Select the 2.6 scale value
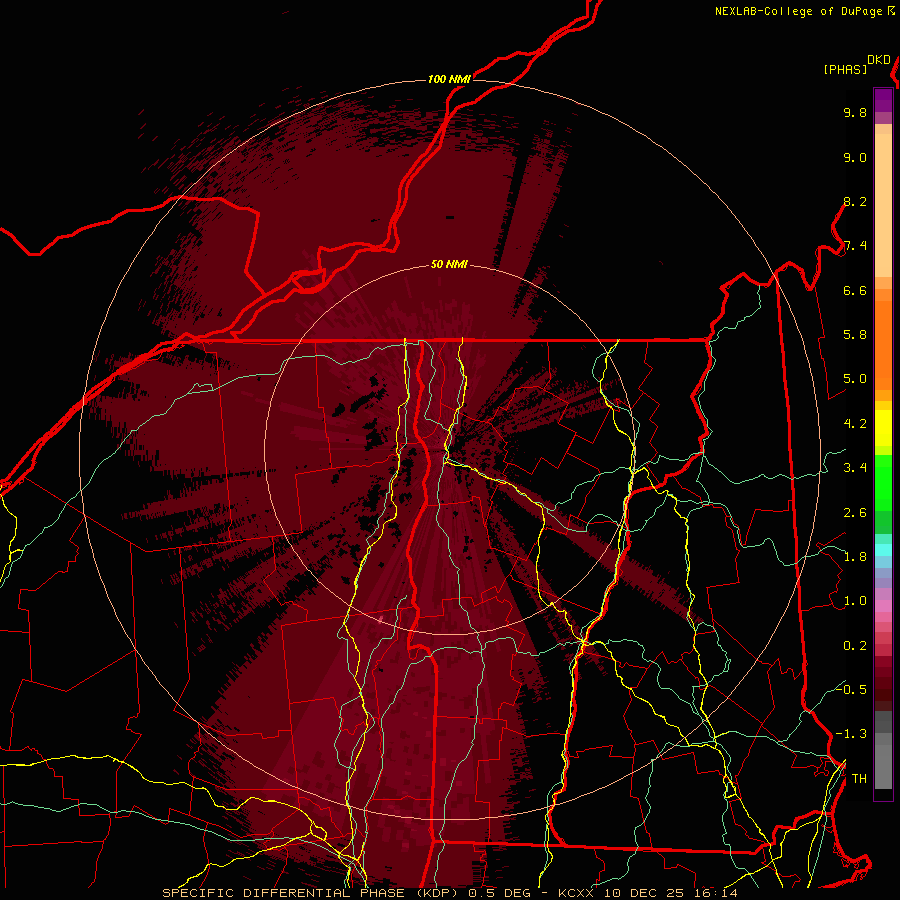The width and height of the screenshot is (900, 900). [855, 513]
